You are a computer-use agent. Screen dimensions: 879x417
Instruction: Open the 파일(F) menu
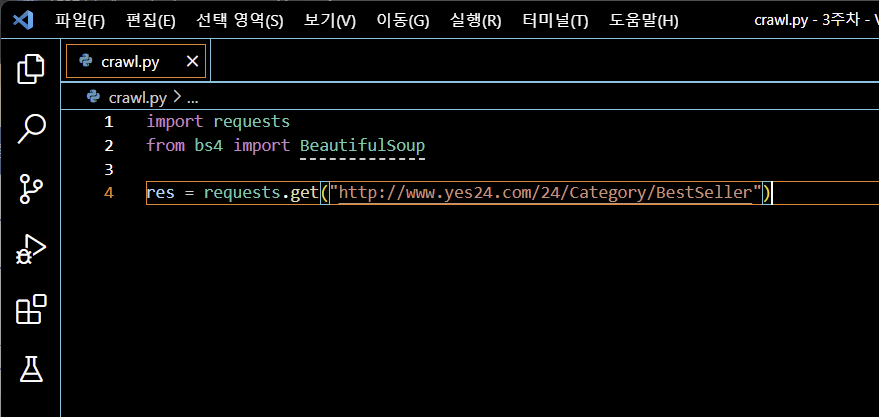click(80, 21)
